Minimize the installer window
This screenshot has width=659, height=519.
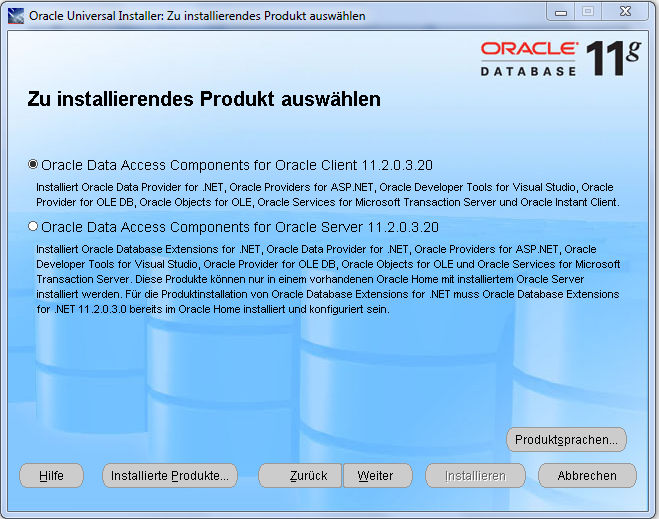pyautogui.click(x=561, y=12)
